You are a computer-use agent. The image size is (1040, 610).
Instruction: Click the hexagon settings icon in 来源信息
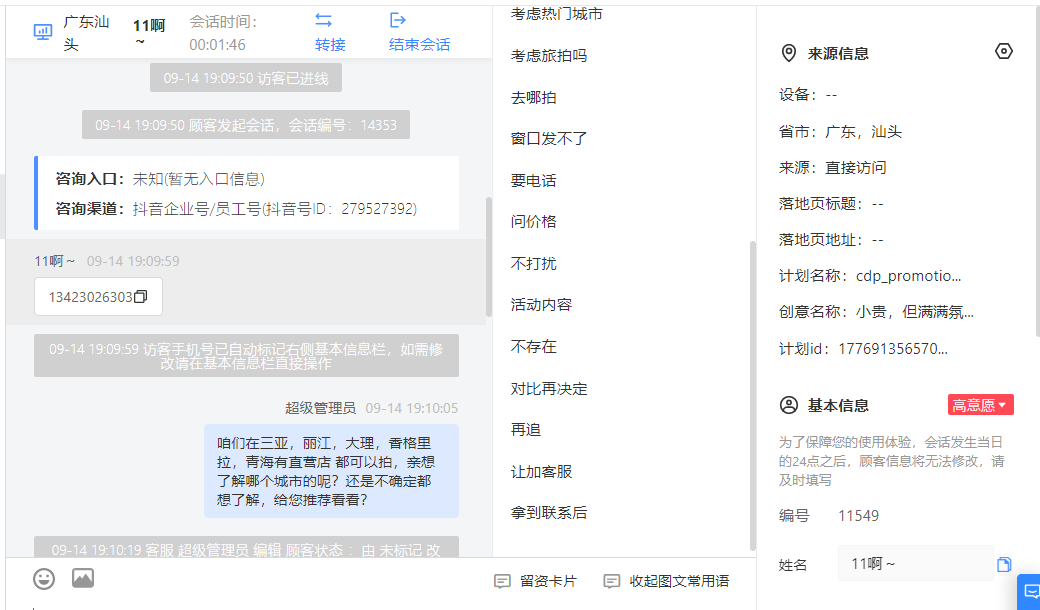1004,51
